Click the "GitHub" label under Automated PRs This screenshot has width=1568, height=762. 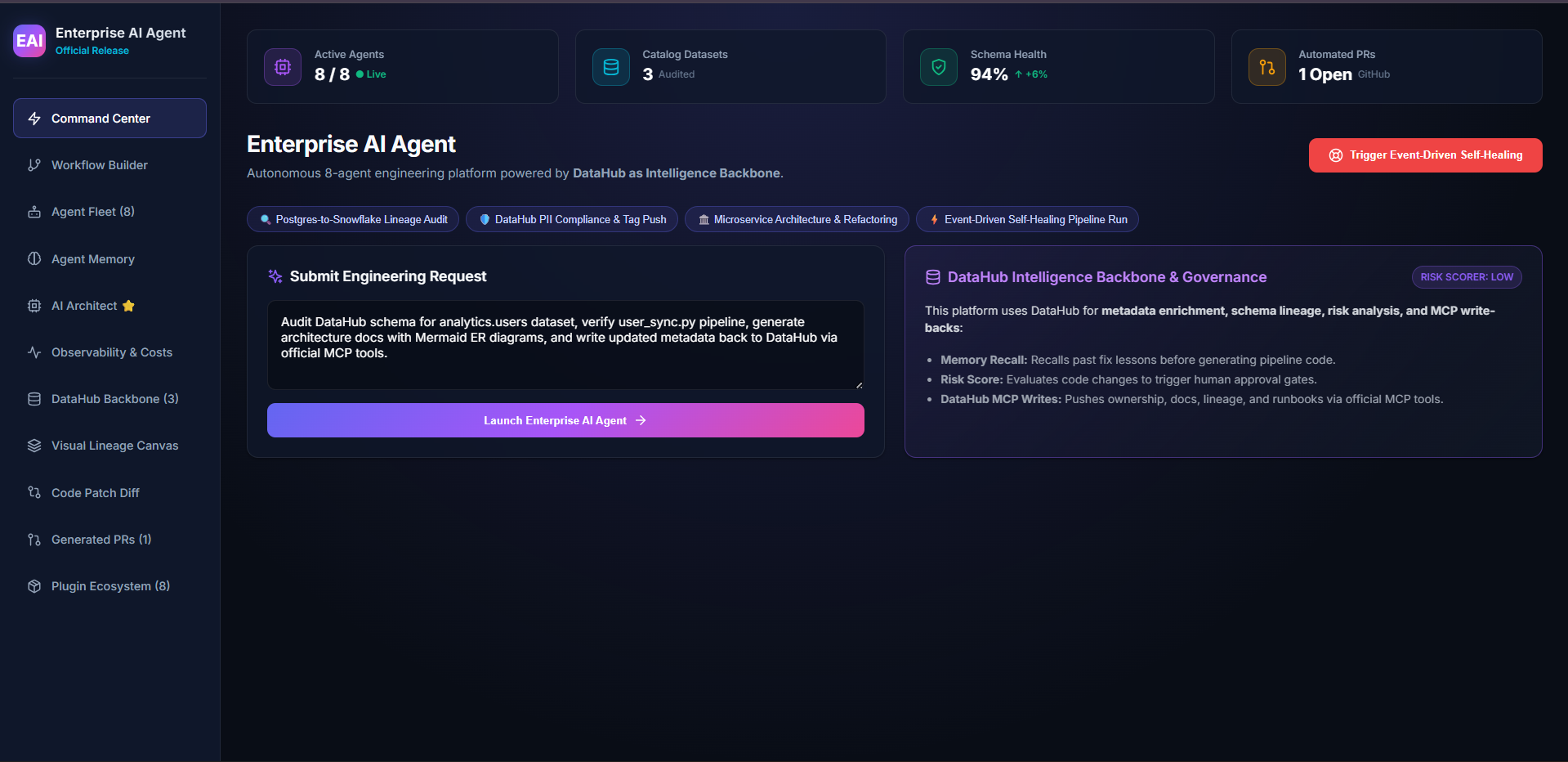(1374, 74)
